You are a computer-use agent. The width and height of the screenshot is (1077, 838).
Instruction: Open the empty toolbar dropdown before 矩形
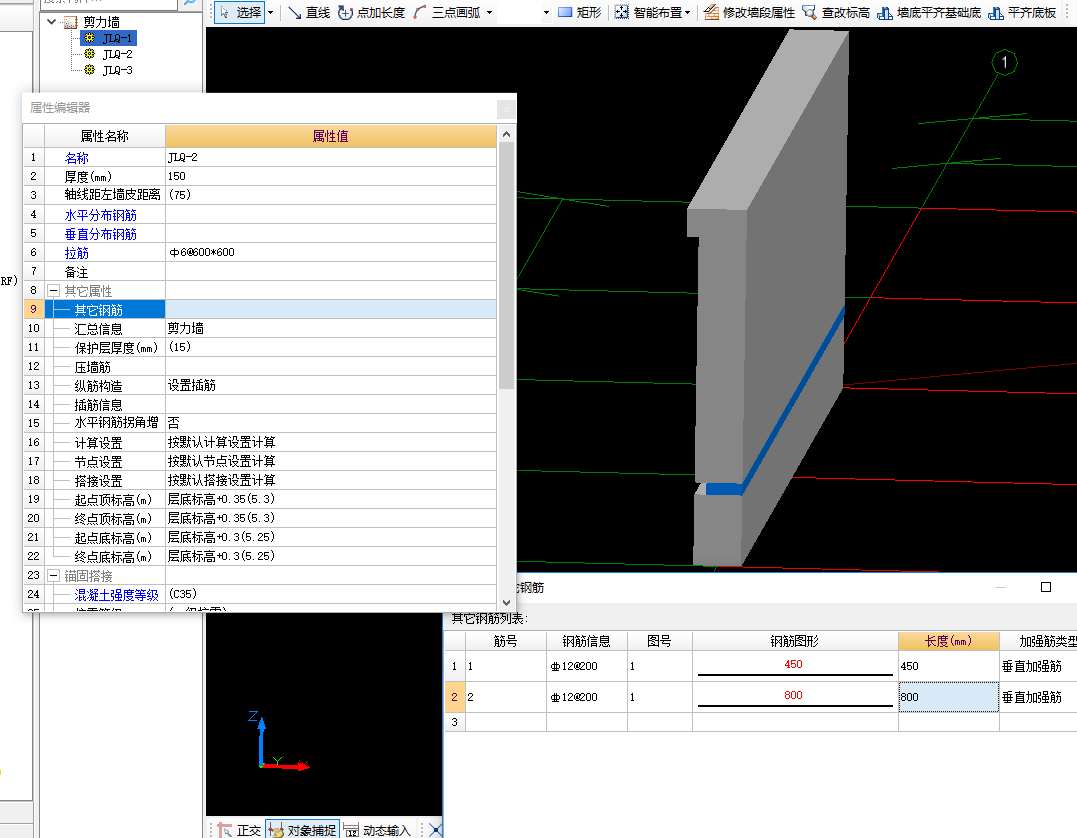(x=546, y=12)
